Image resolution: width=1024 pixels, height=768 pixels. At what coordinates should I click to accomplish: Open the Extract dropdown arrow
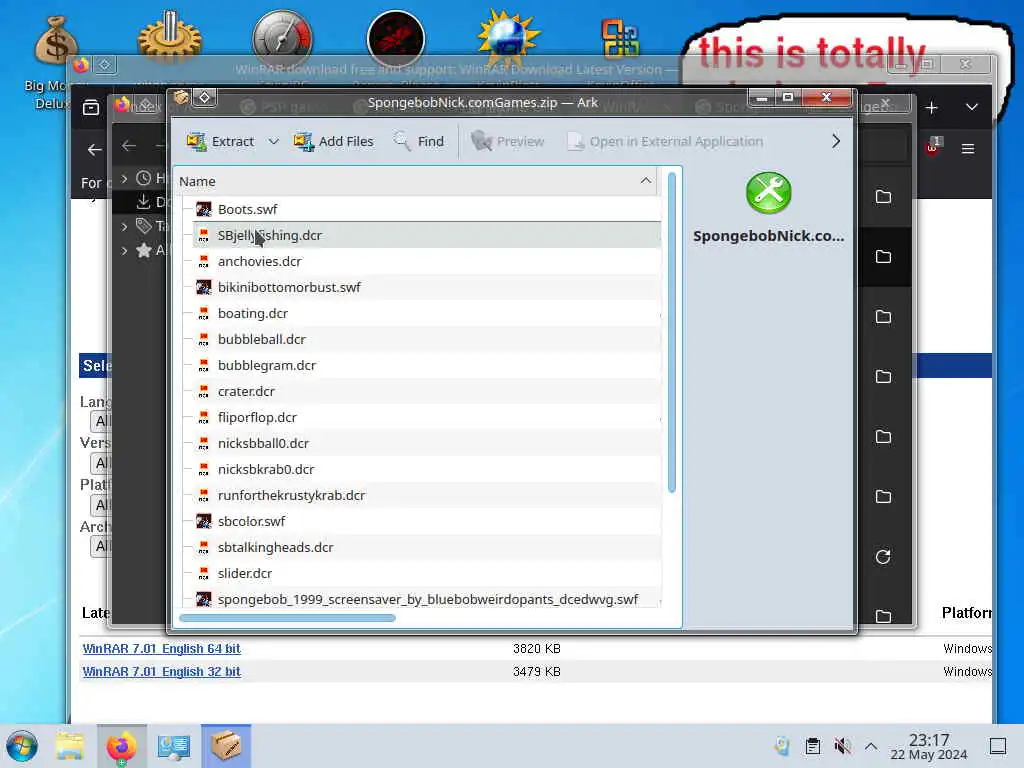pyautogui.click(x=274, y=141)
